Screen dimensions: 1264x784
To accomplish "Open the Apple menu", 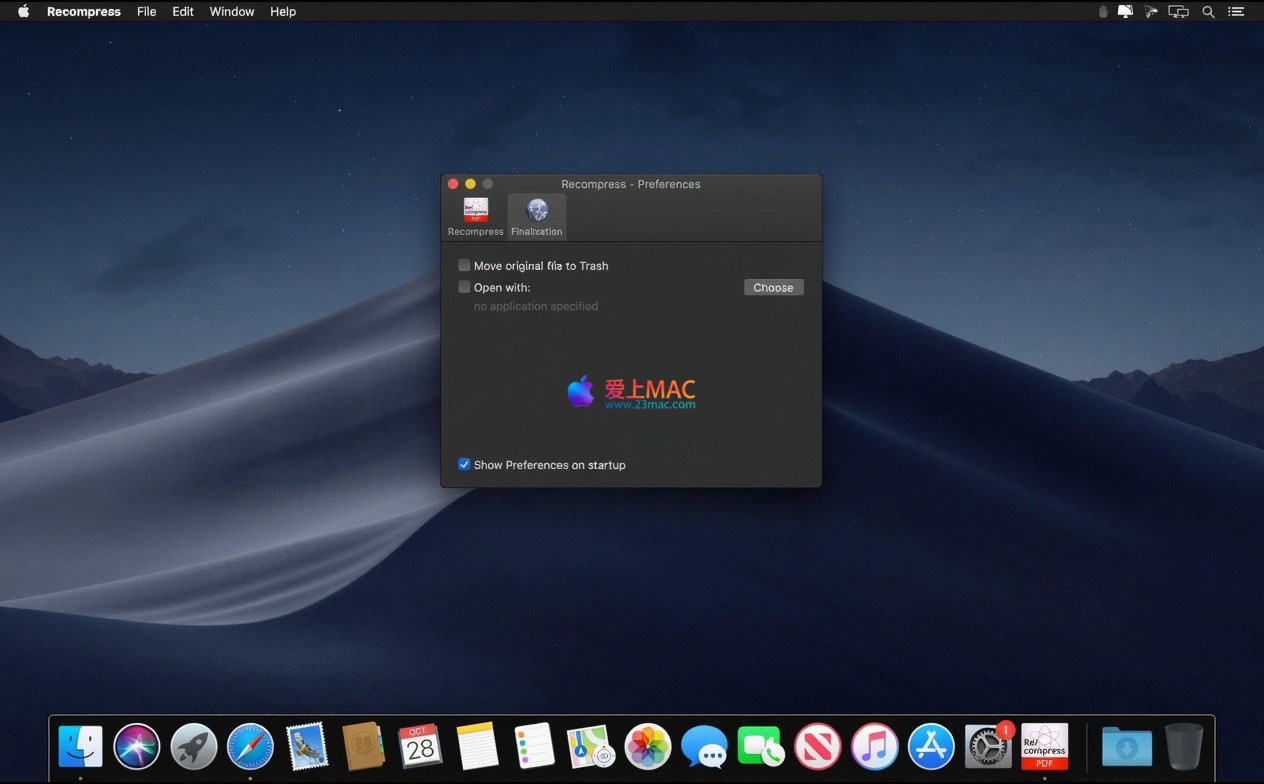I will [24, 12].
